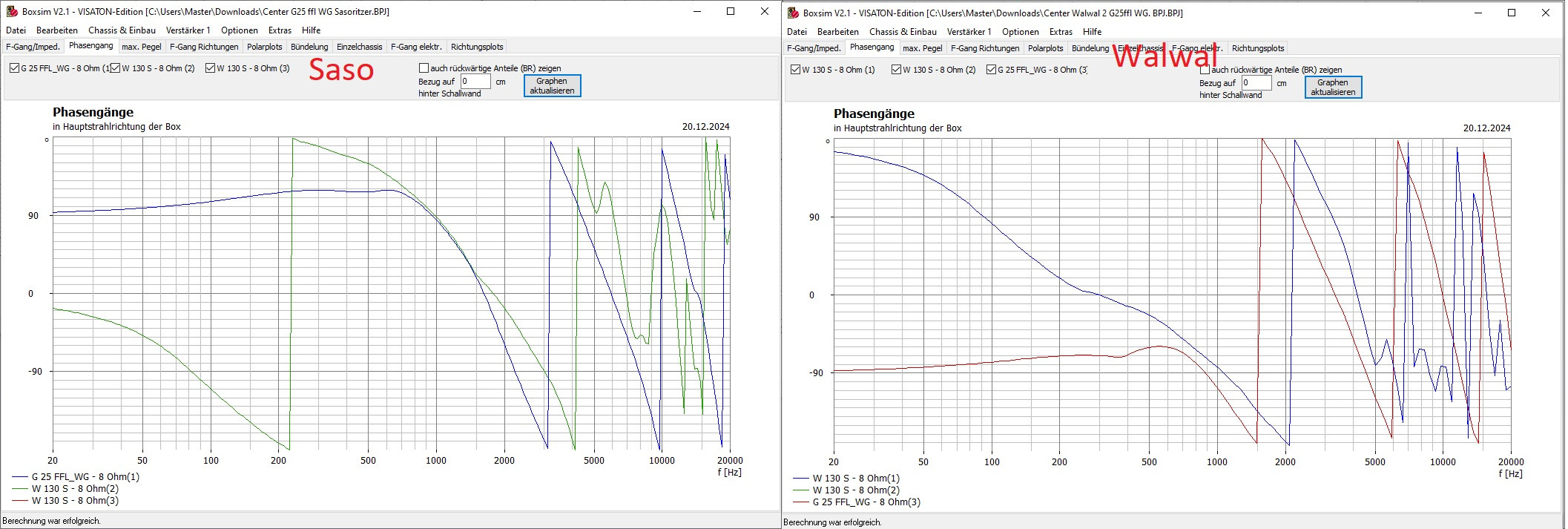Open Bündelung tab in left window
The image size is (1568, 529).
(309, 47)
